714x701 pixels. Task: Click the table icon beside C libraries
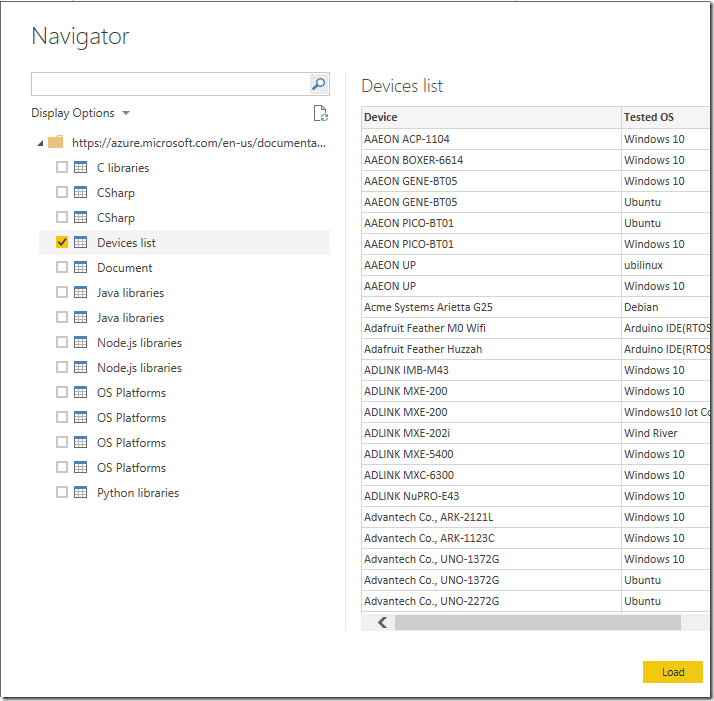pyautogui.click(x=81, y=167)
